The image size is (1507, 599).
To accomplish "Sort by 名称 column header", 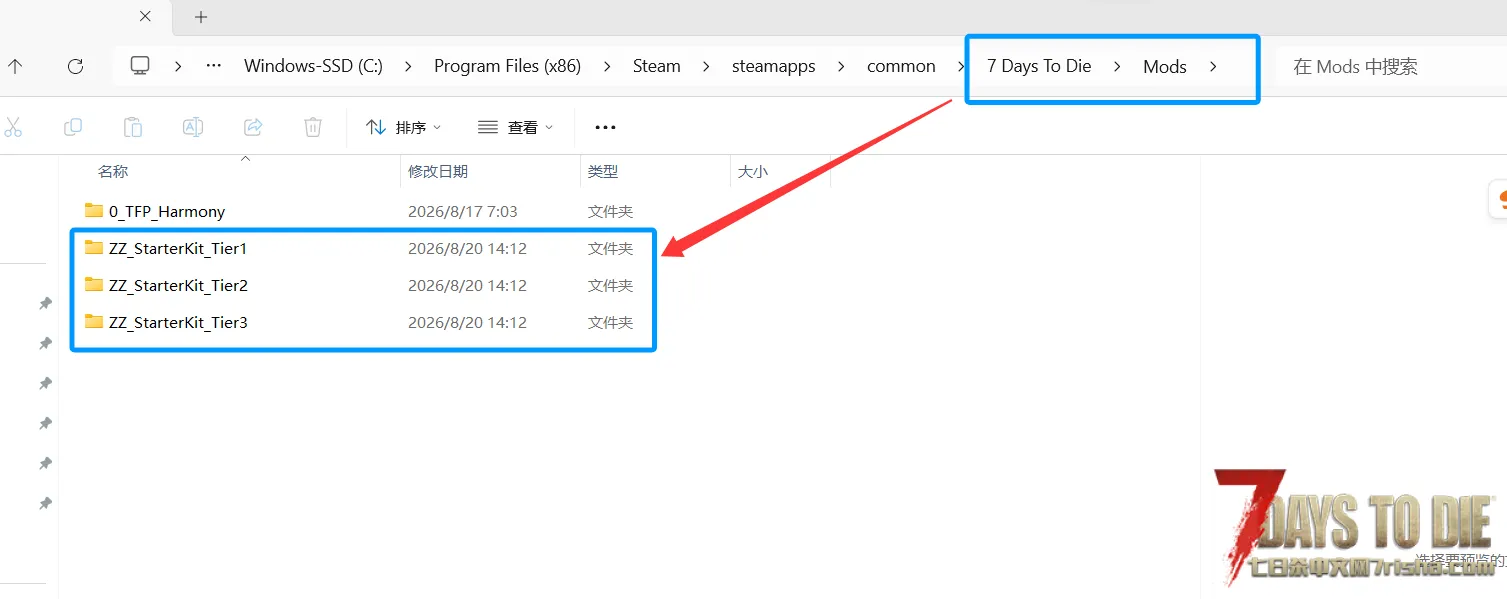I will [113, 172].
